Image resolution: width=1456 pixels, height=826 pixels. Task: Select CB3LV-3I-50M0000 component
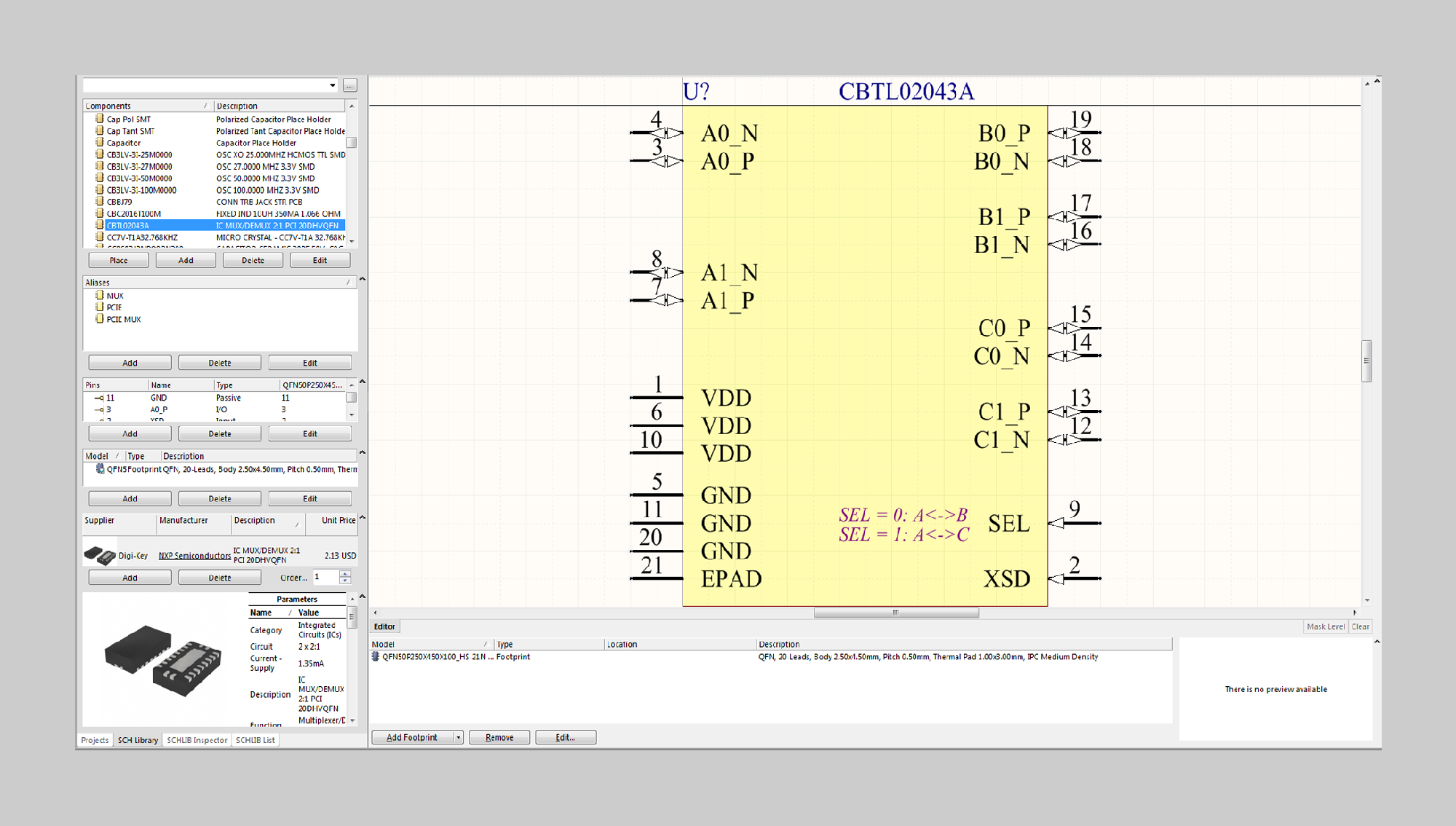click(x=214, y=178)
